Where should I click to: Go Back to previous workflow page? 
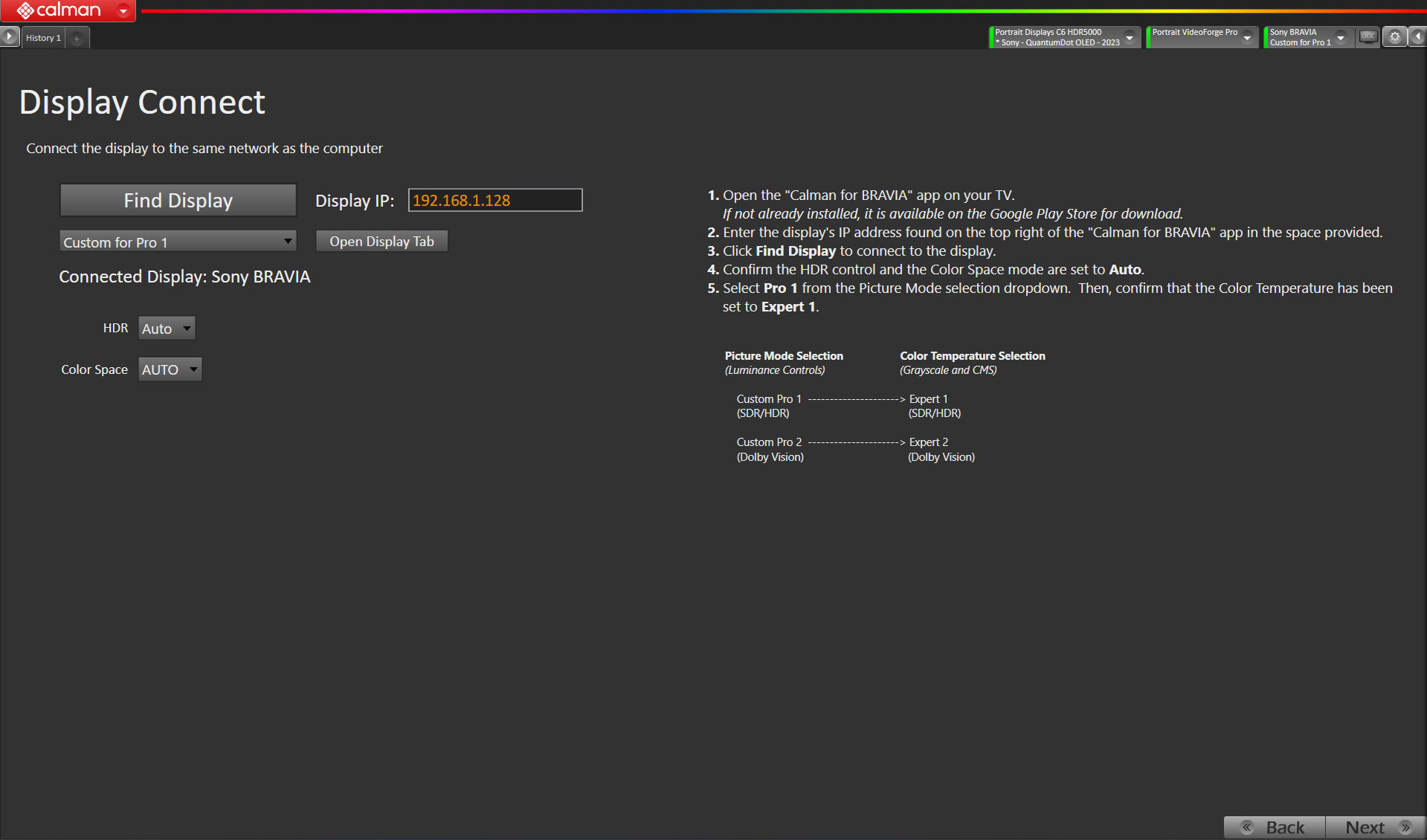tap(1275, 827)
